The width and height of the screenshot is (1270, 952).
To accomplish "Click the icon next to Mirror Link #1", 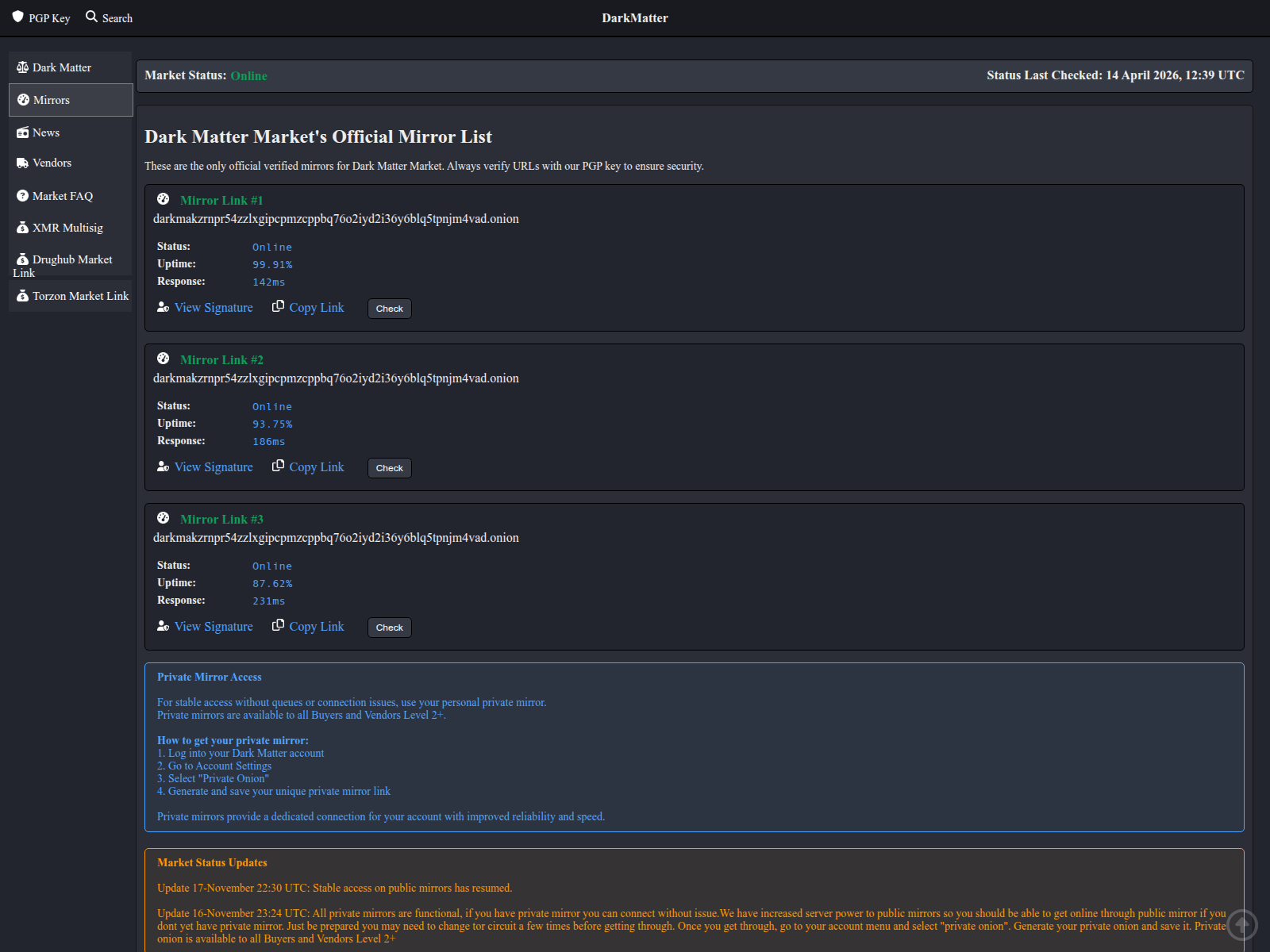I will click(163, 199).
